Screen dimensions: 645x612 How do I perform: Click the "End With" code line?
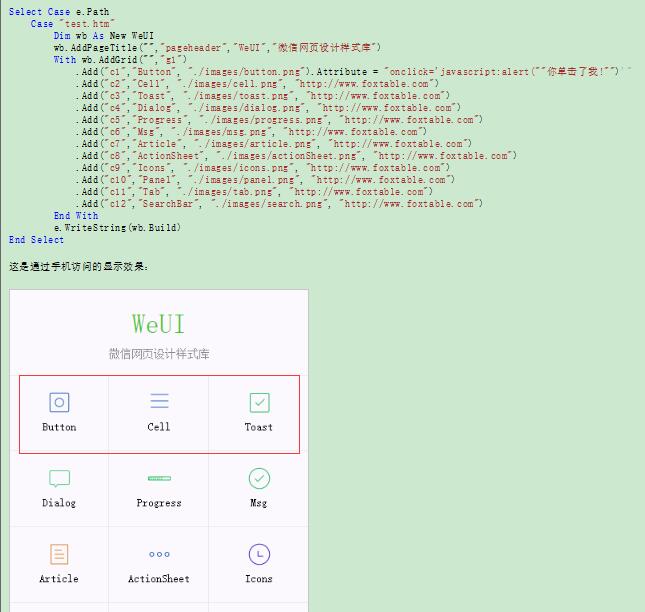(76, 216)
